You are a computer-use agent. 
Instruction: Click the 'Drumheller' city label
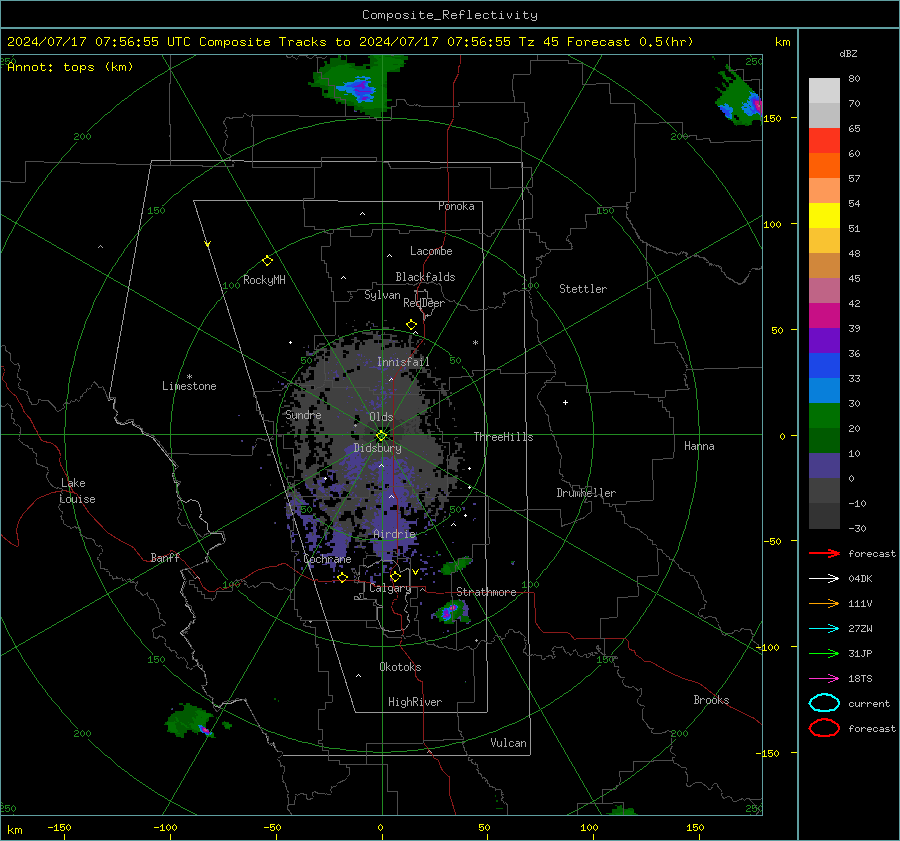tap(586, 493)
